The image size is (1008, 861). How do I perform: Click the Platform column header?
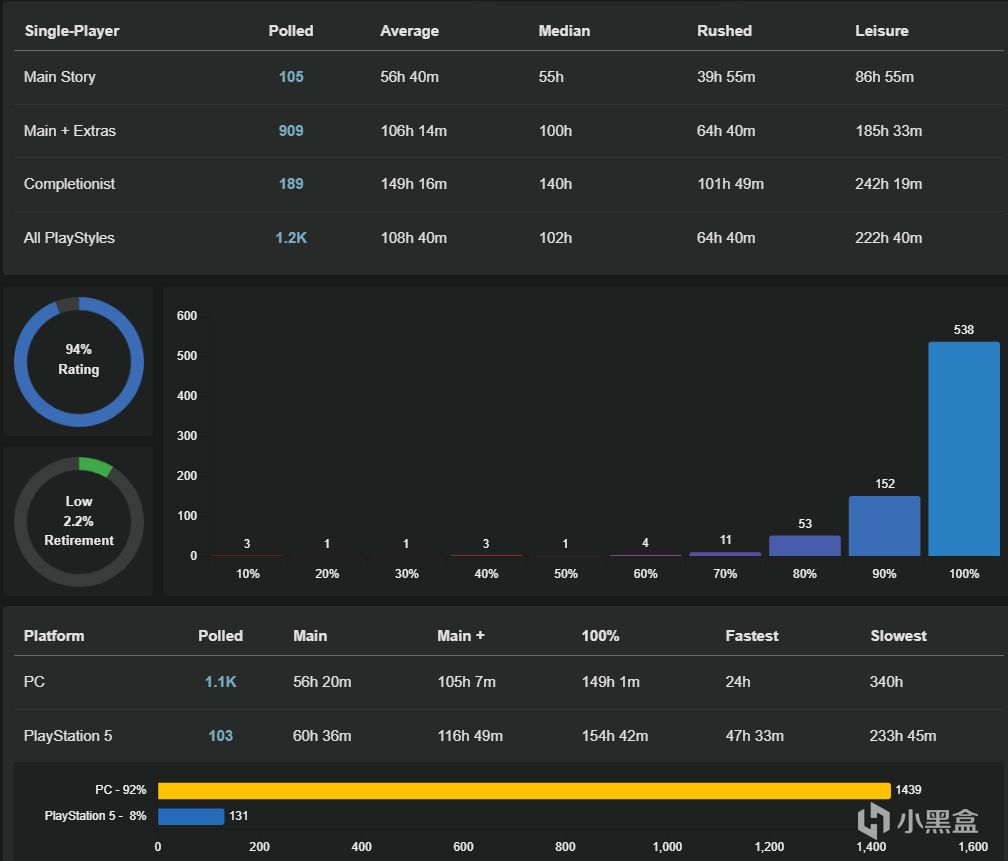pos(54,636)
